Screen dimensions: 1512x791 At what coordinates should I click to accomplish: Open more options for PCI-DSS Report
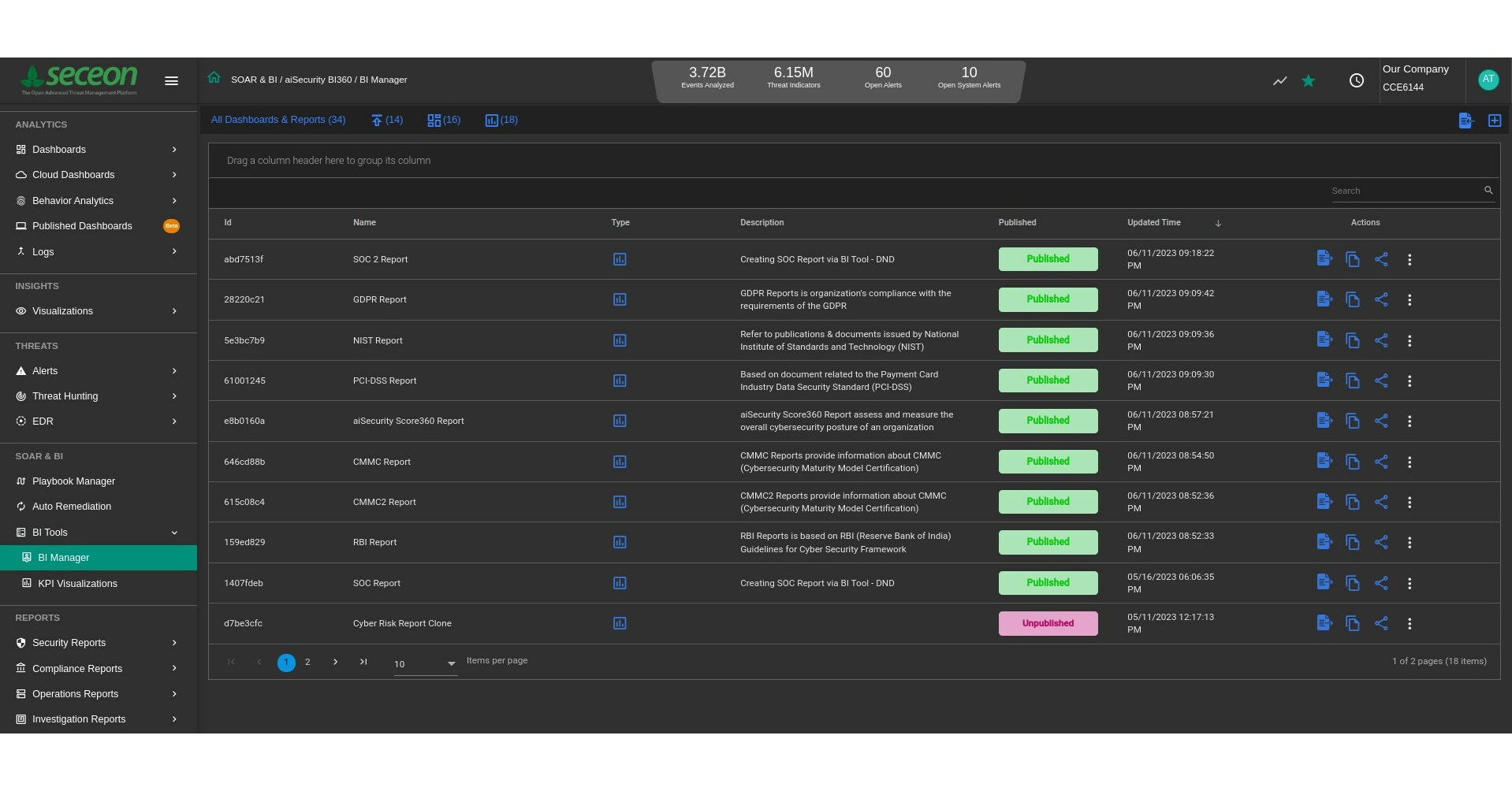click(1410, 381)
